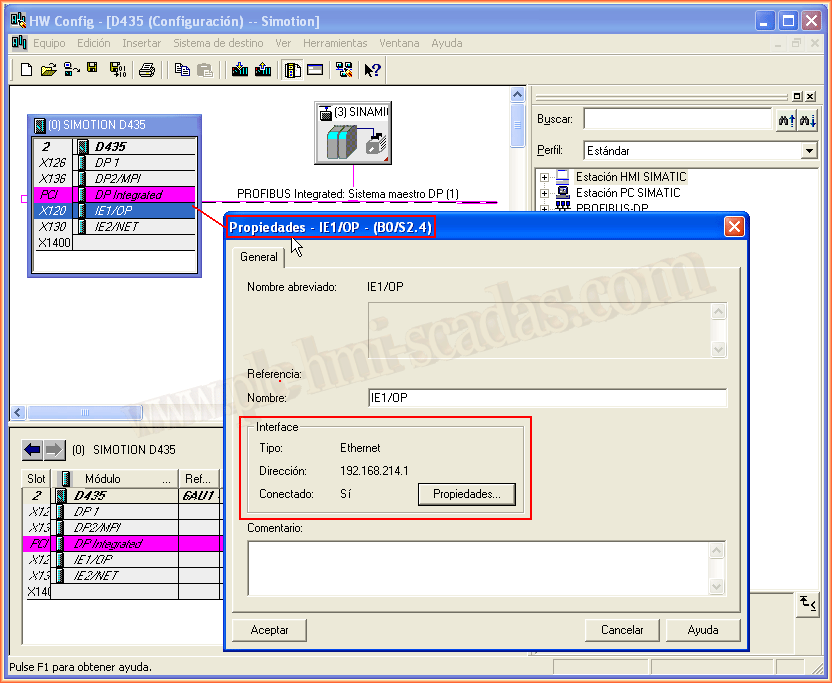Click the context Help arrow icon
The image size is (832, 683).
[x=372, y=70]
